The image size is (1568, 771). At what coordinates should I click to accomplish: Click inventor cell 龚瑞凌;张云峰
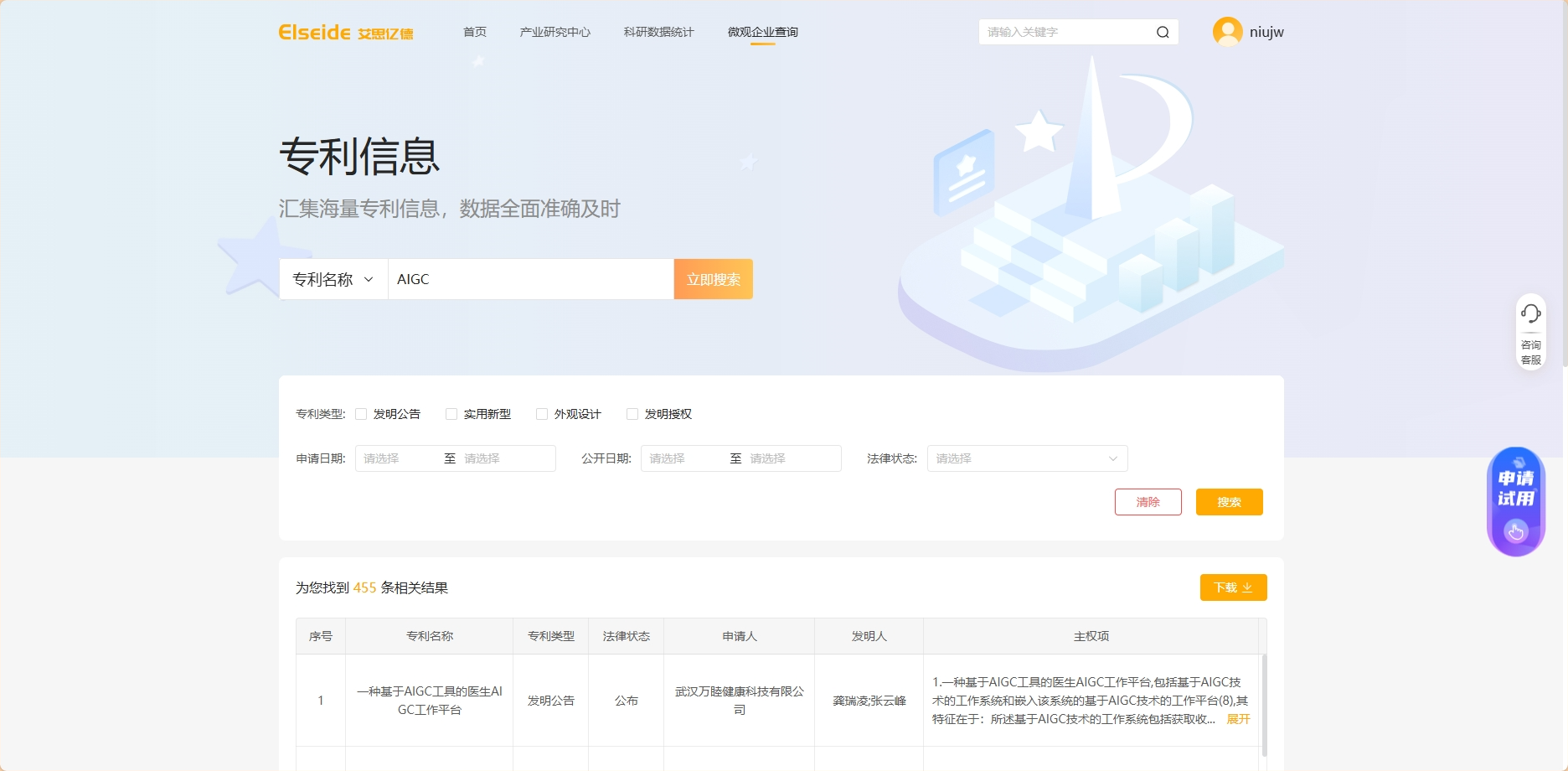coord(869,701)
